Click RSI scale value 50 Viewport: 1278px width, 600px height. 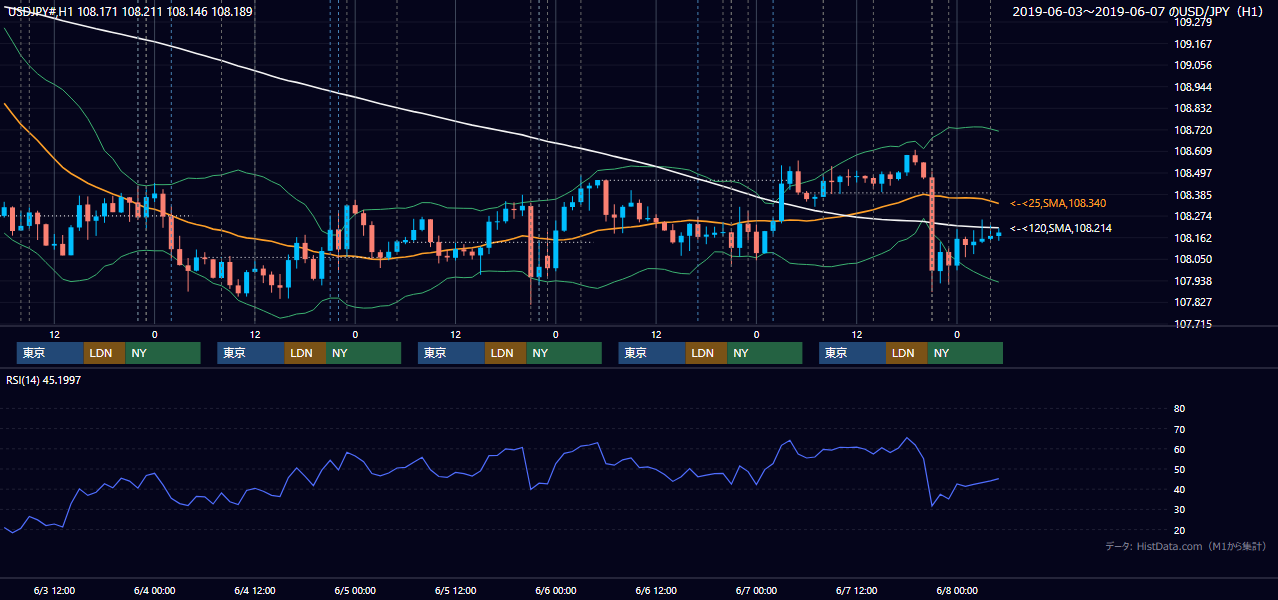point(1179,469)
